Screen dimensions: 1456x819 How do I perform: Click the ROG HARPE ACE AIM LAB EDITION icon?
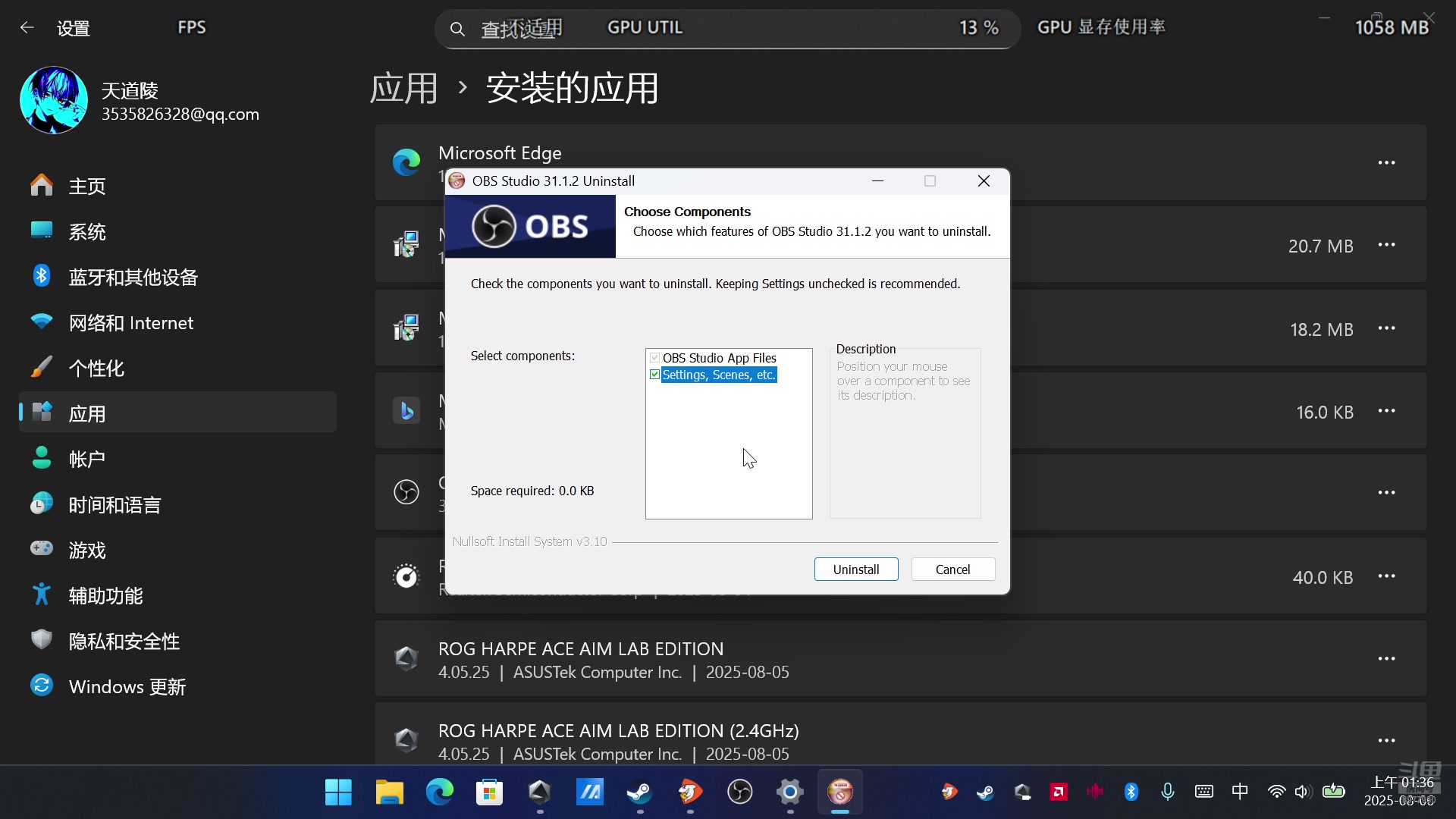pos(406,657)
